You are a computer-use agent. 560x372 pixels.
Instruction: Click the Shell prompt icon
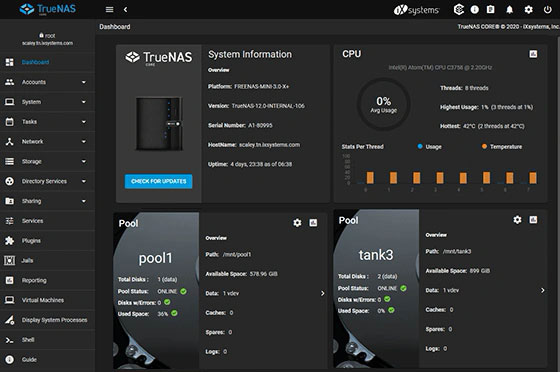pyautogui.click(x=10, y=340)
